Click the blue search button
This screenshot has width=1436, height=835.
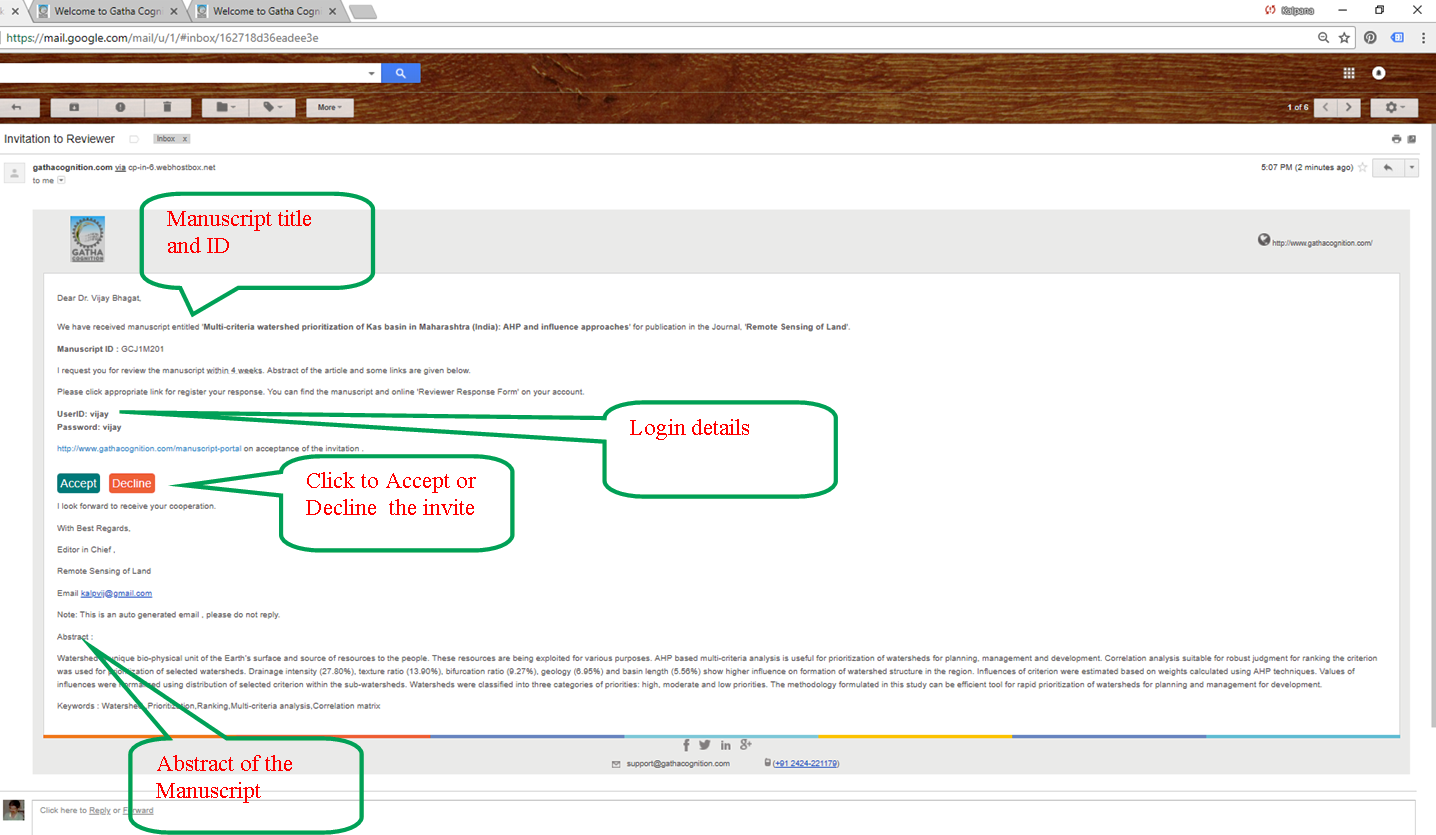401,73
